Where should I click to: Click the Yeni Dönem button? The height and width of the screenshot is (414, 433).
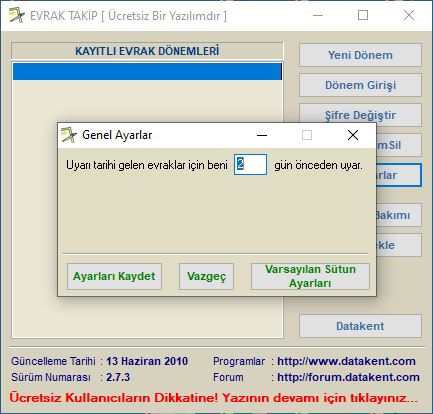360,55
